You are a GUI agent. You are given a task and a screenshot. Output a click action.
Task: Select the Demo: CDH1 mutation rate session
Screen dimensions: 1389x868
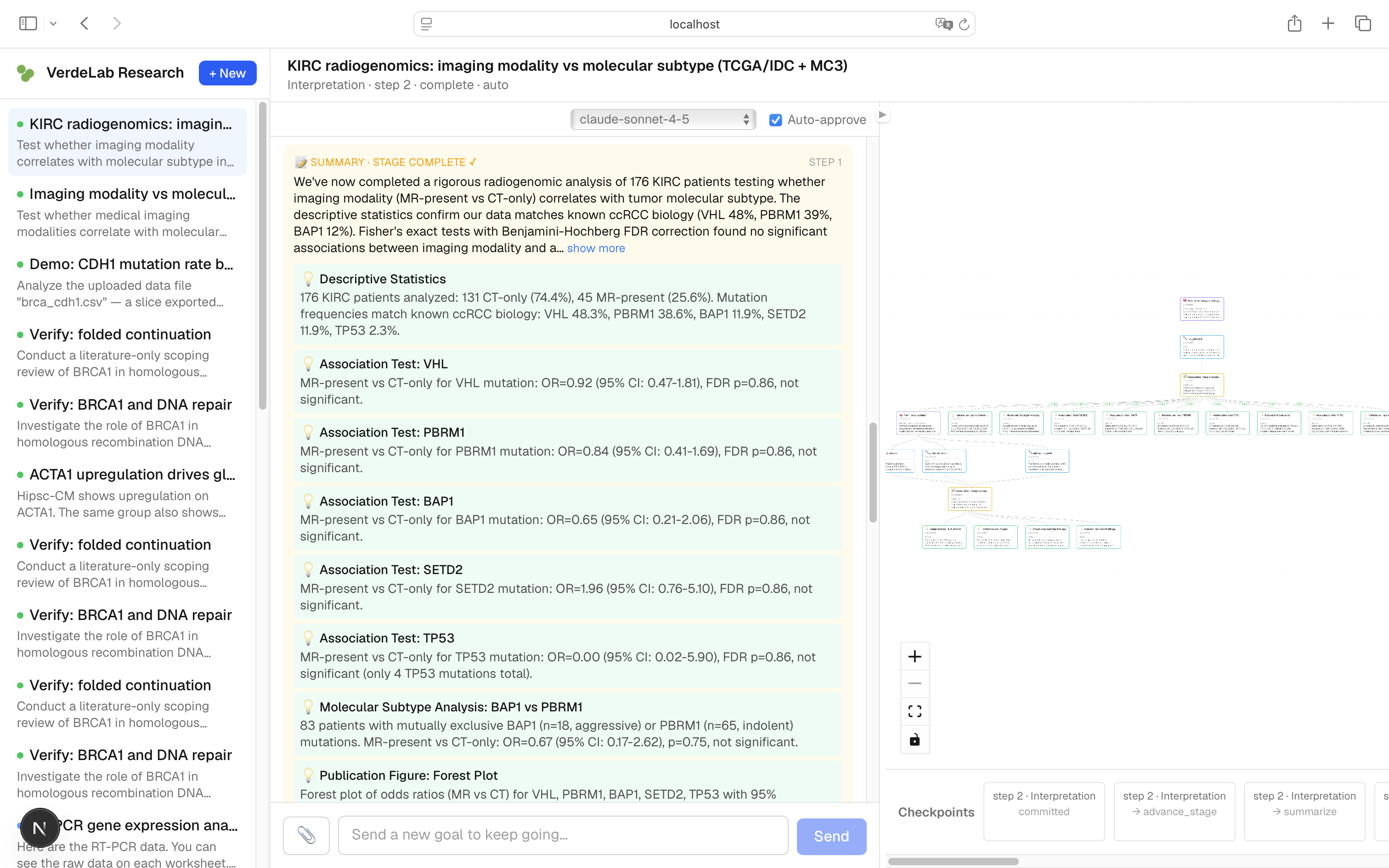click(127, 282)
